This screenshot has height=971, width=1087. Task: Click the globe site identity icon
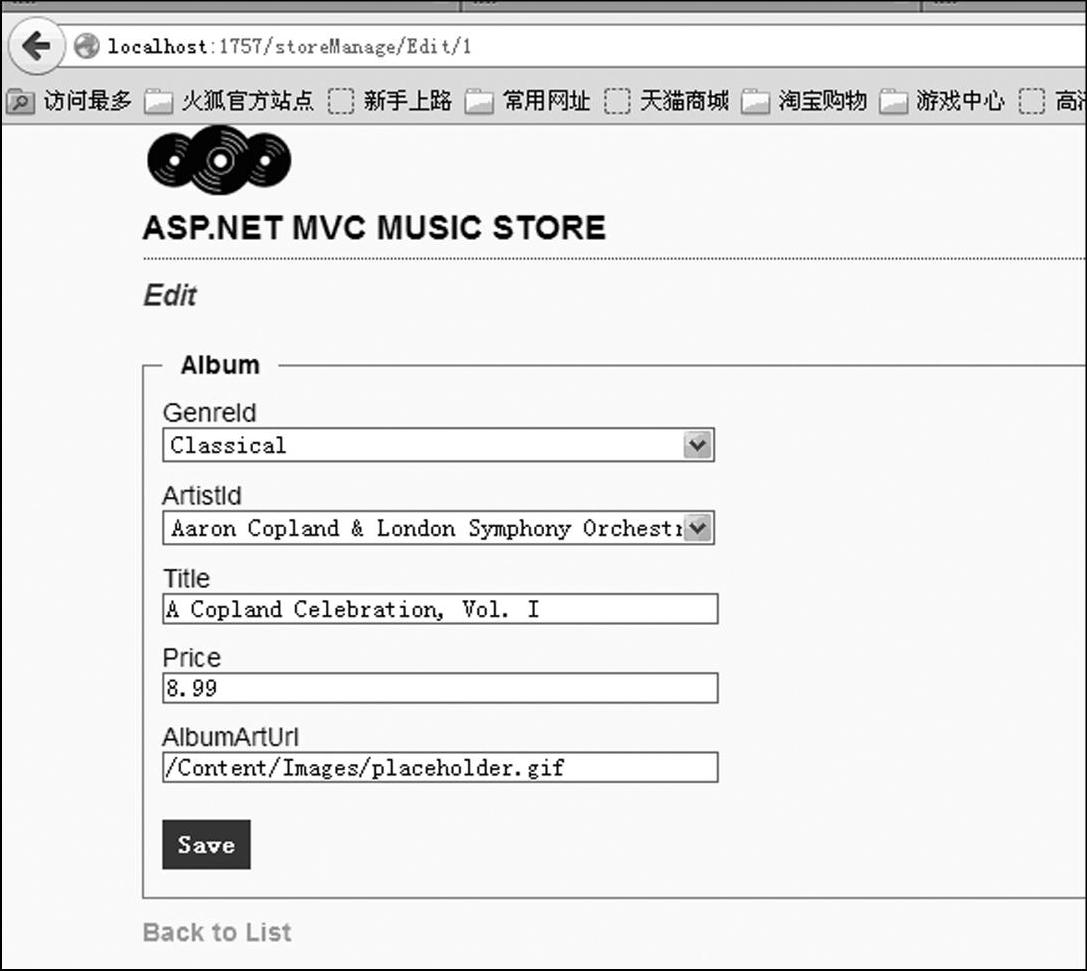tap(87, 46)
